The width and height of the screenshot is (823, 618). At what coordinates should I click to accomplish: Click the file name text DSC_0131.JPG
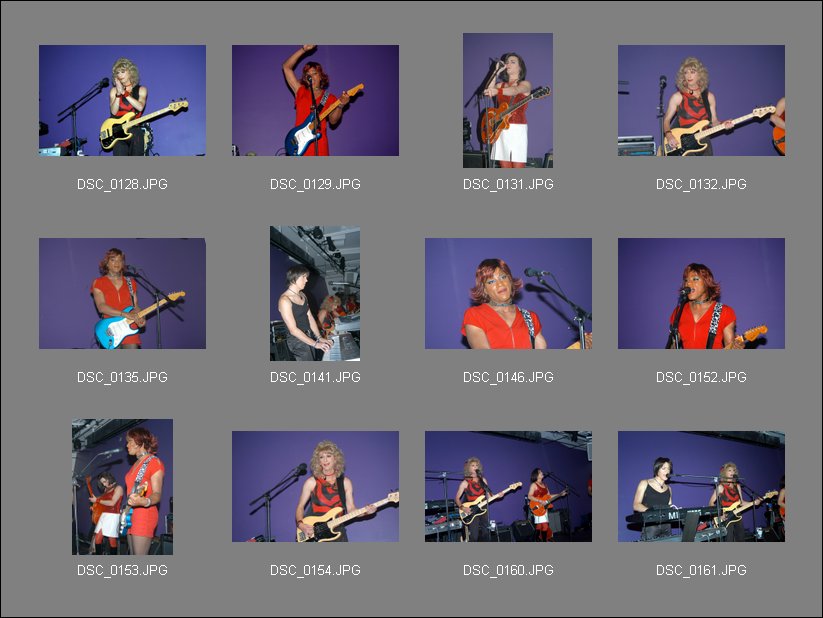pyautogui.click(x=508, y=184)
